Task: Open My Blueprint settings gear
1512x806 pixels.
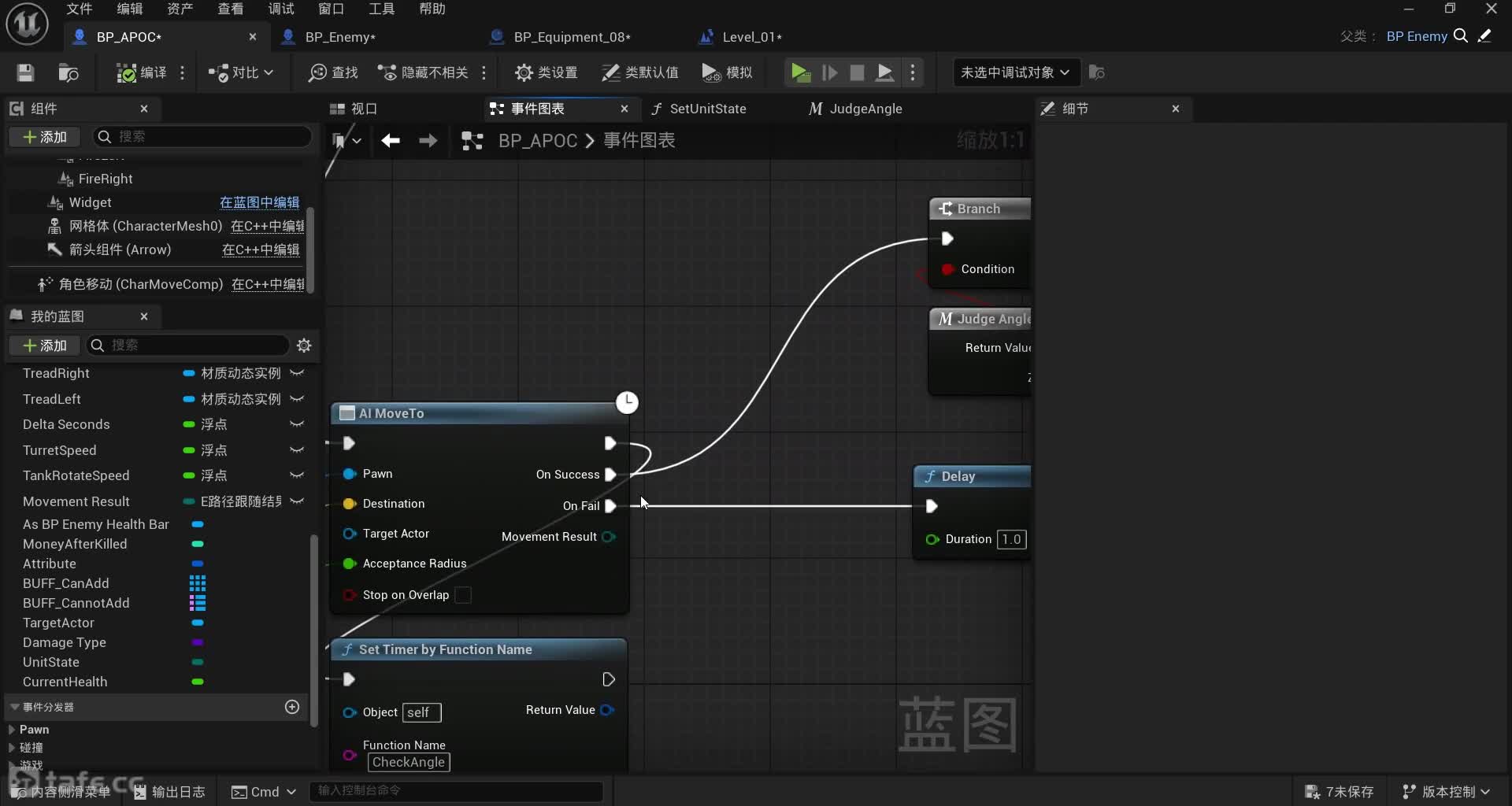Action: (304, 346)
